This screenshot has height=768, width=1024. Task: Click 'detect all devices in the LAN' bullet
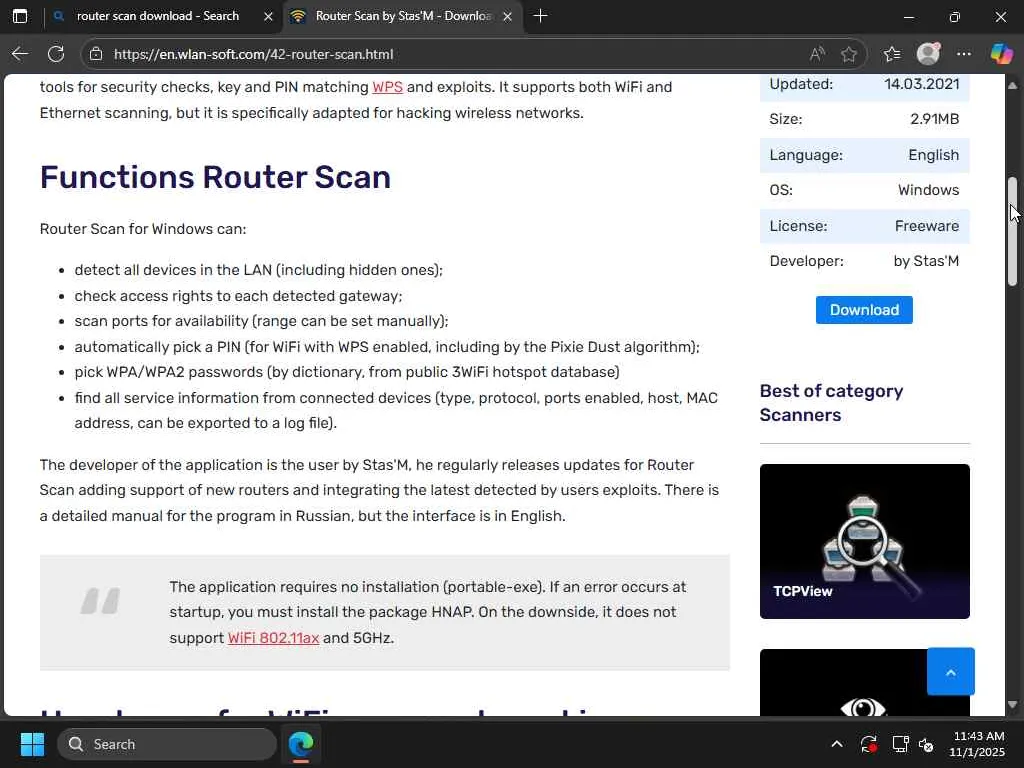259,270
